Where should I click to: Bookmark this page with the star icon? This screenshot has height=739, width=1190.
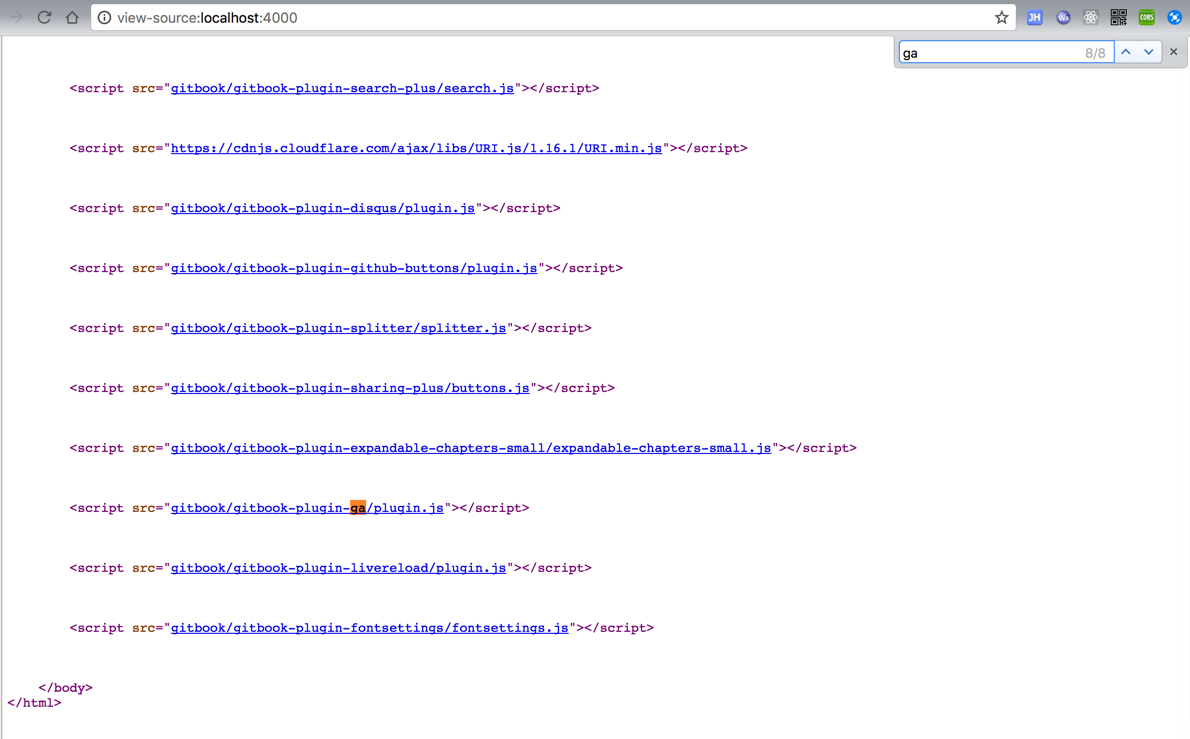1002,17
